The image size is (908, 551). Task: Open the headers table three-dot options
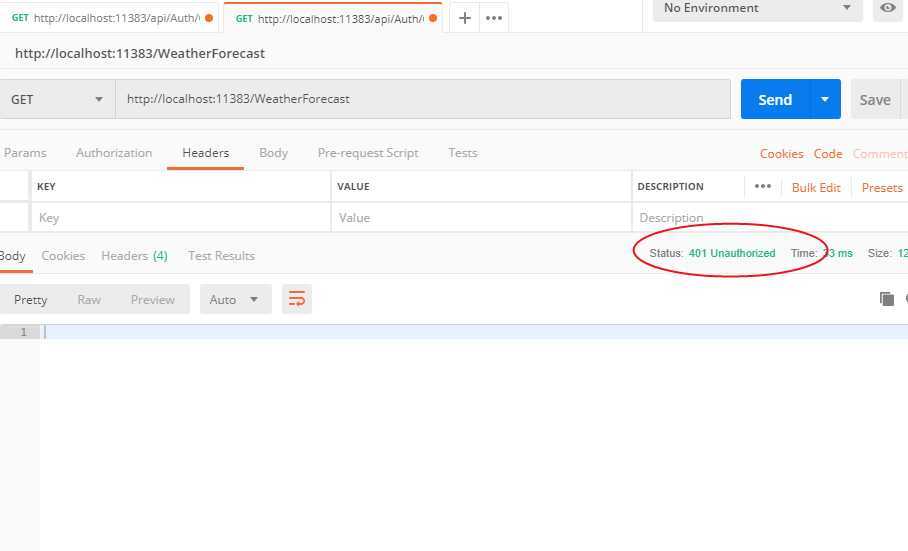(763, 186)
